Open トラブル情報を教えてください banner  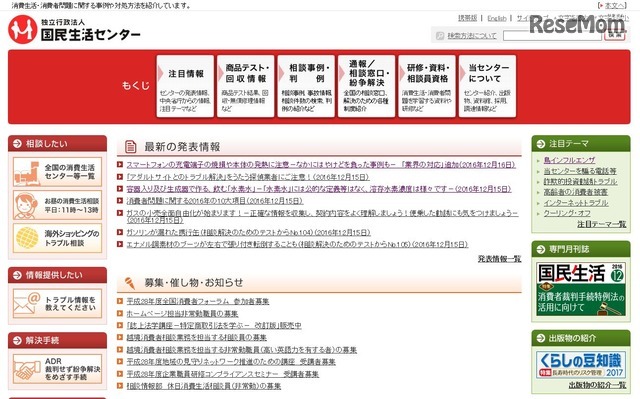(57, 304)
